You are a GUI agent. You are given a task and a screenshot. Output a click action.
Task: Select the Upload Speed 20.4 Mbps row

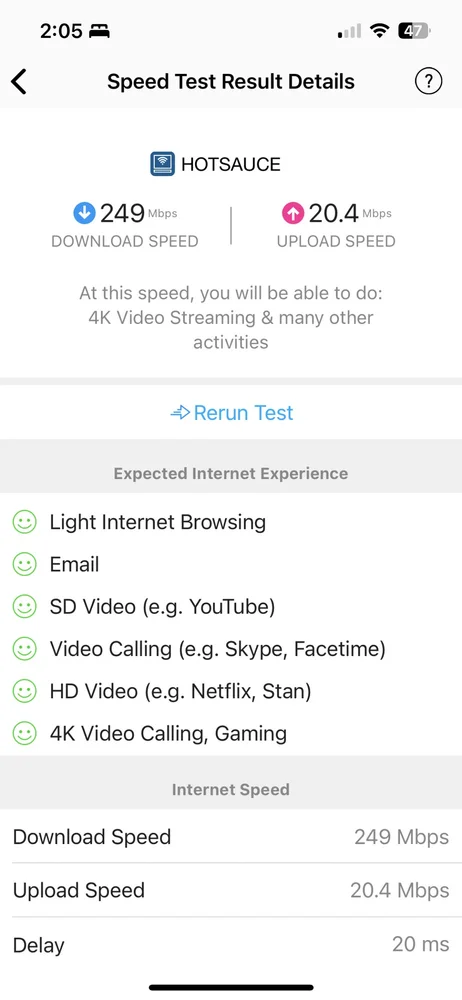(231, 890)
